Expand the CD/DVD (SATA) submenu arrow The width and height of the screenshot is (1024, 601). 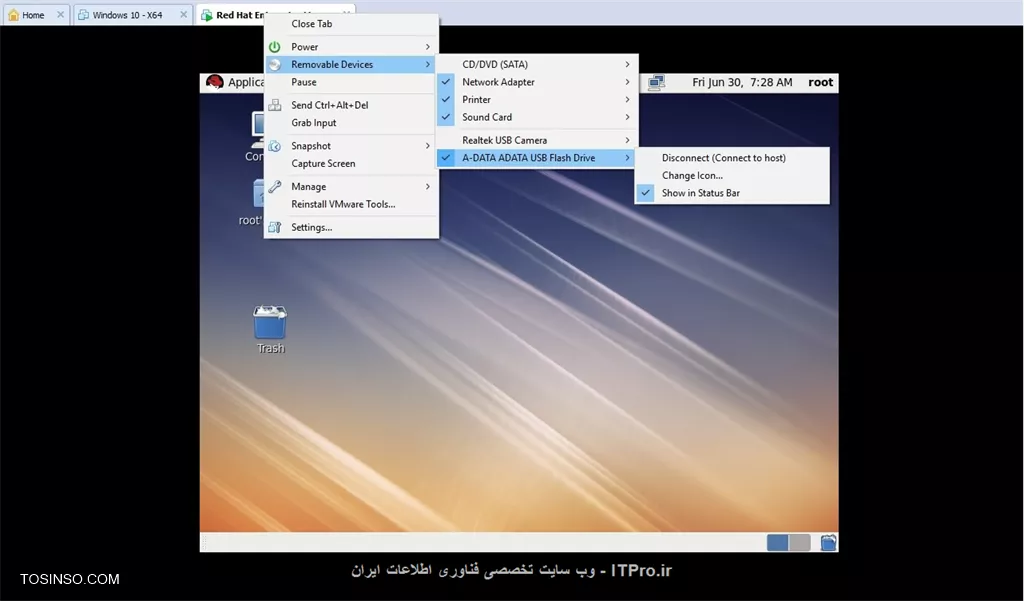627,65
